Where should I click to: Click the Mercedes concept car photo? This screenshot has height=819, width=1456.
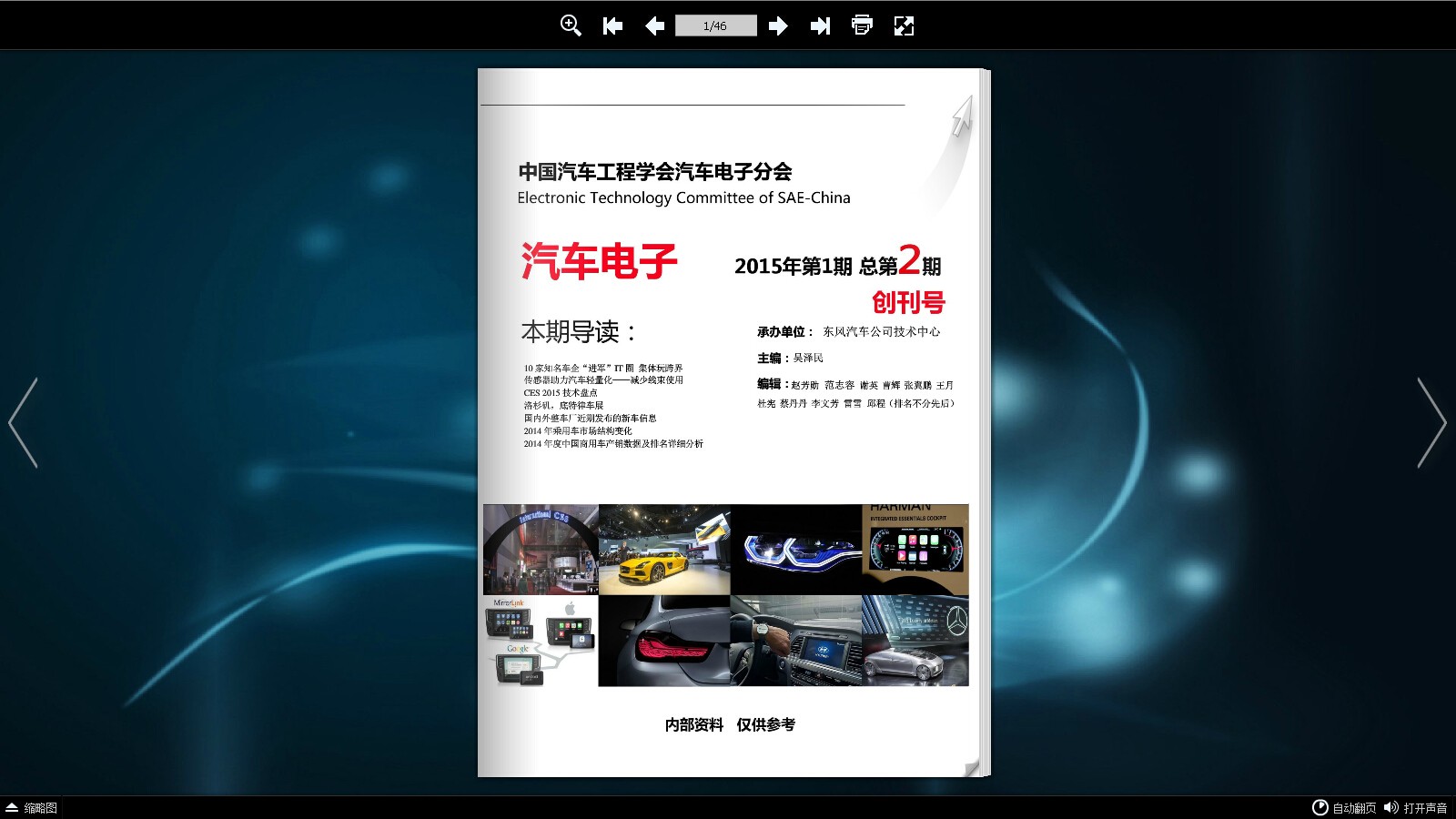[x=915, y=641]
